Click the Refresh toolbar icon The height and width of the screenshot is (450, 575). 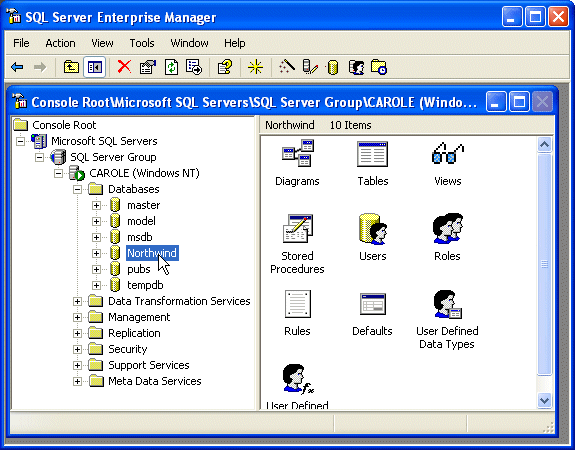pos(171,67)
